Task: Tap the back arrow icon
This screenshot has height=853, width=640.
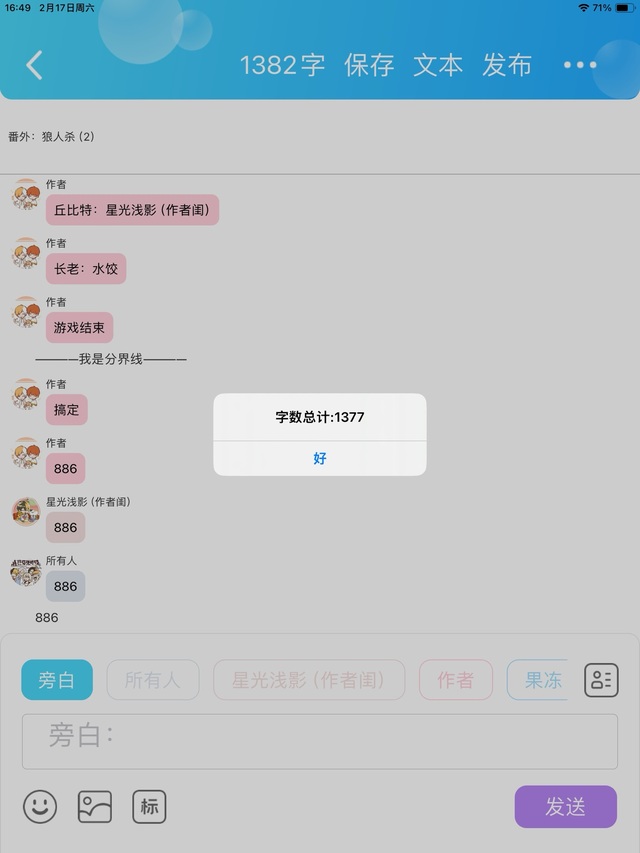Action: click(34, 65)
